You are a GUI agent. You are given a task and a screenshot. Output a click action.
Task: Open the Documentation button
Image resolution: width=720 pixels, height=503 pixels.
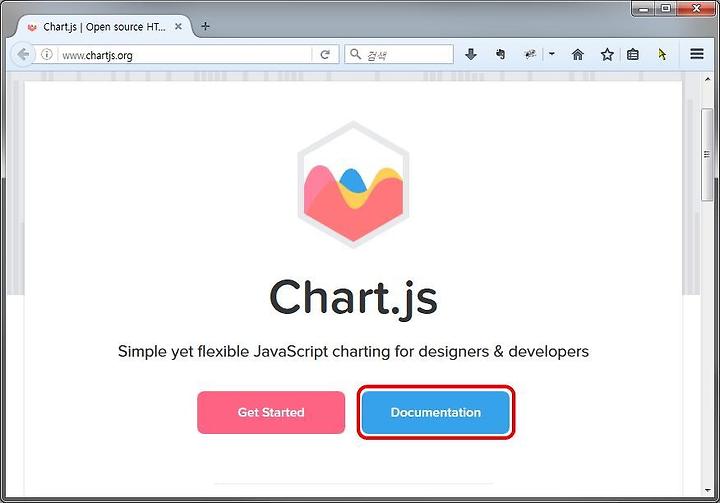(436, 412)
